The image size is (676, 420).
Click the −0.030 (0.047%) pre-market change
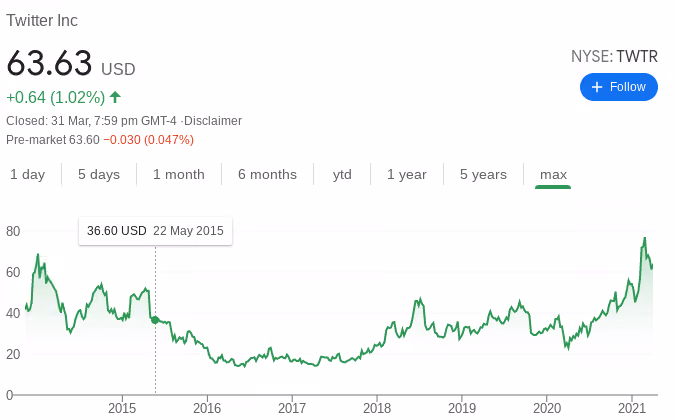point(149,140)
